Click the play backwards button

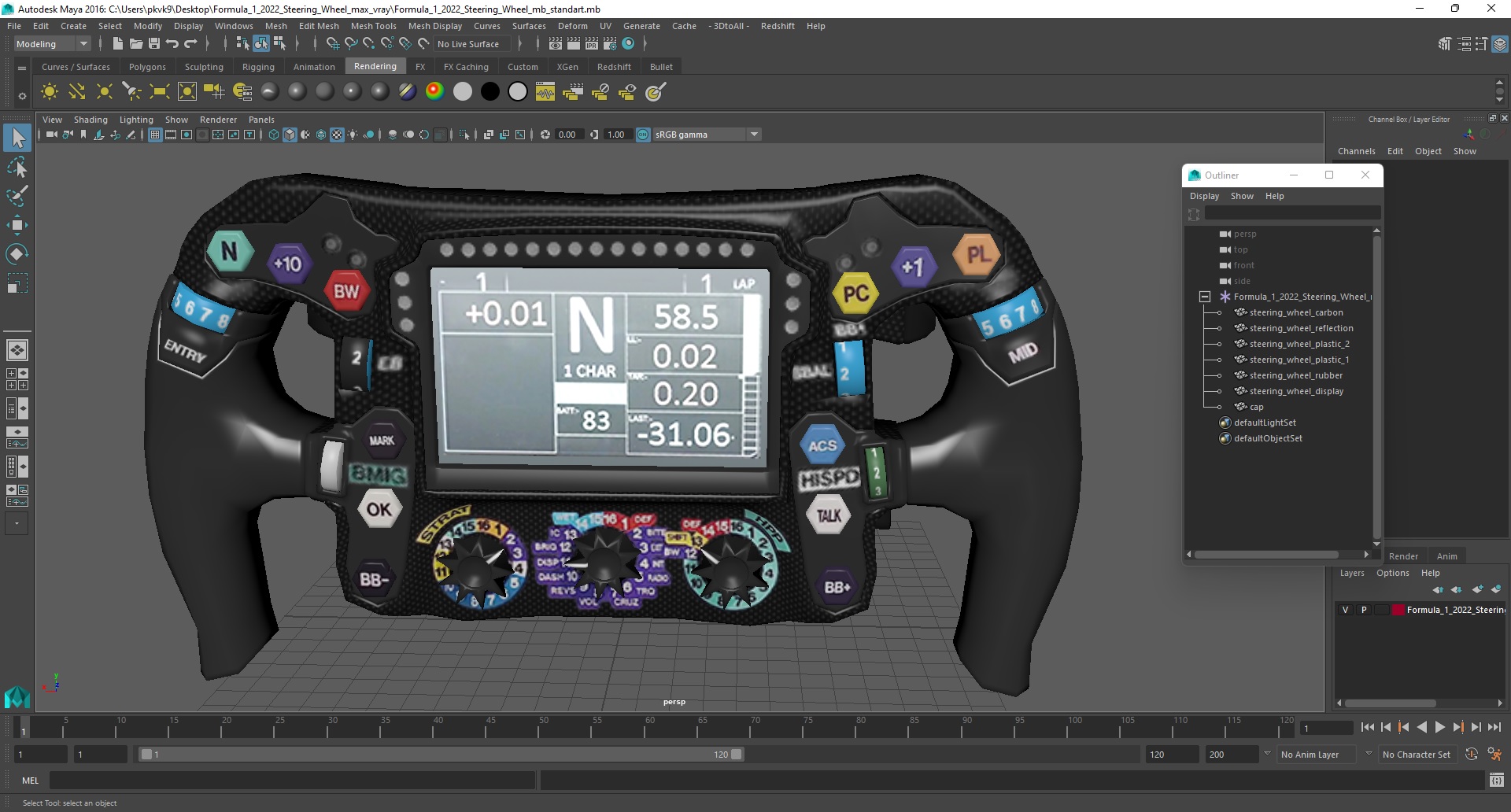click(x=1421, y=728)
